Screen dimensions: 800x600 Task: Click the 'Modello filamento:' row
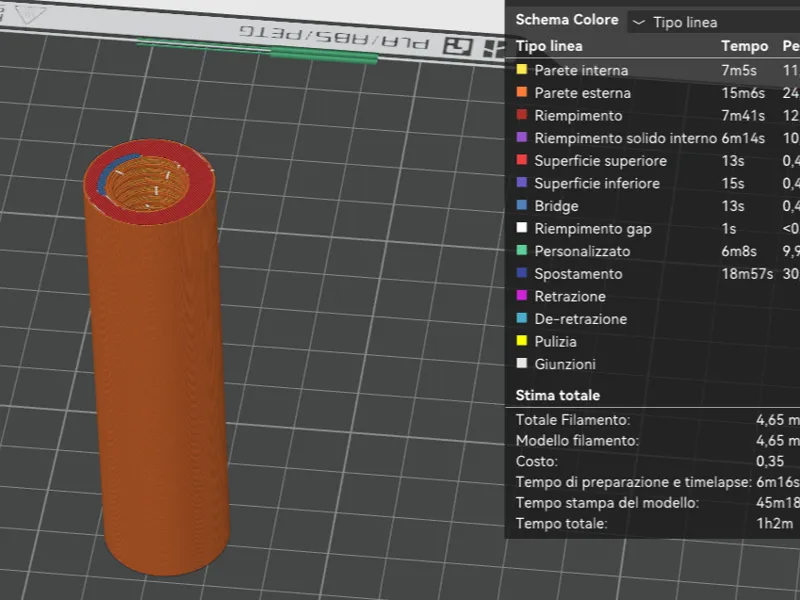[658, 440]
